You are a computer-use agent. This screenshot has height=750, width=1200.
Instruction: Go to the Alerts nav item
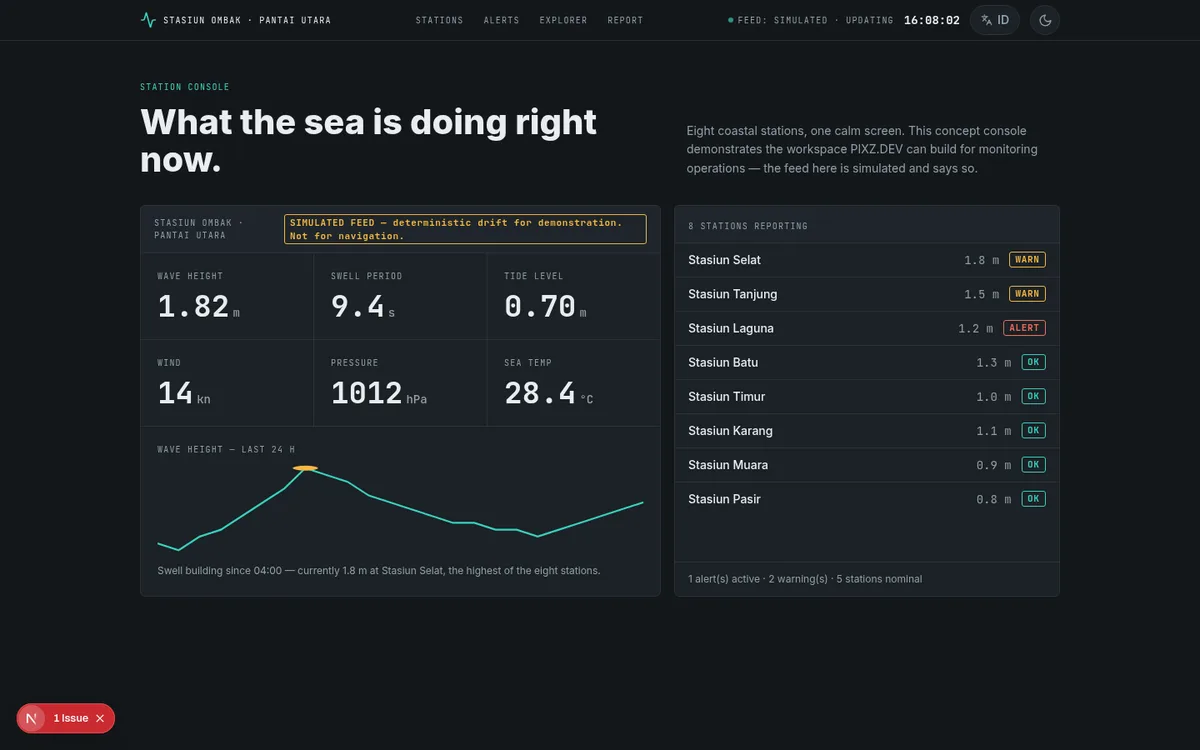point(501,20)
